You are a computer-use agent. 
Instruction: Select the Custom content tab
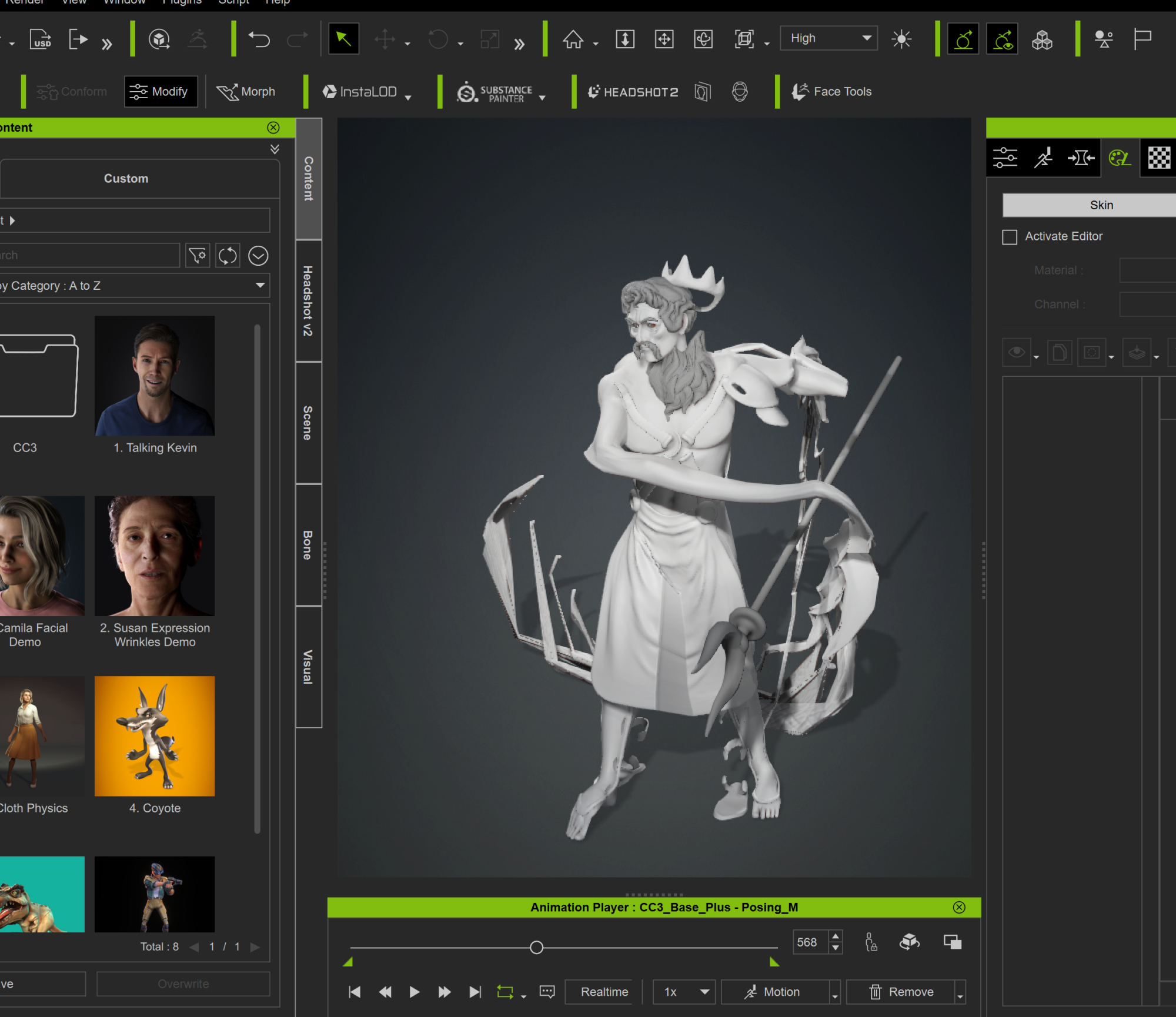139,179
